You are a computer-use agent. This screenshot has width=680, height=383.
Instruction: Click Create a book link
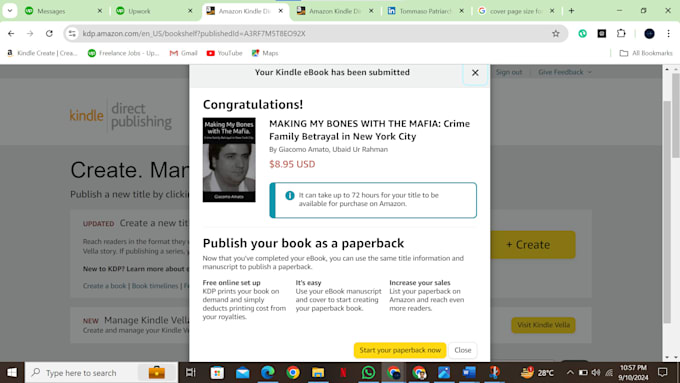coord(104,286)
